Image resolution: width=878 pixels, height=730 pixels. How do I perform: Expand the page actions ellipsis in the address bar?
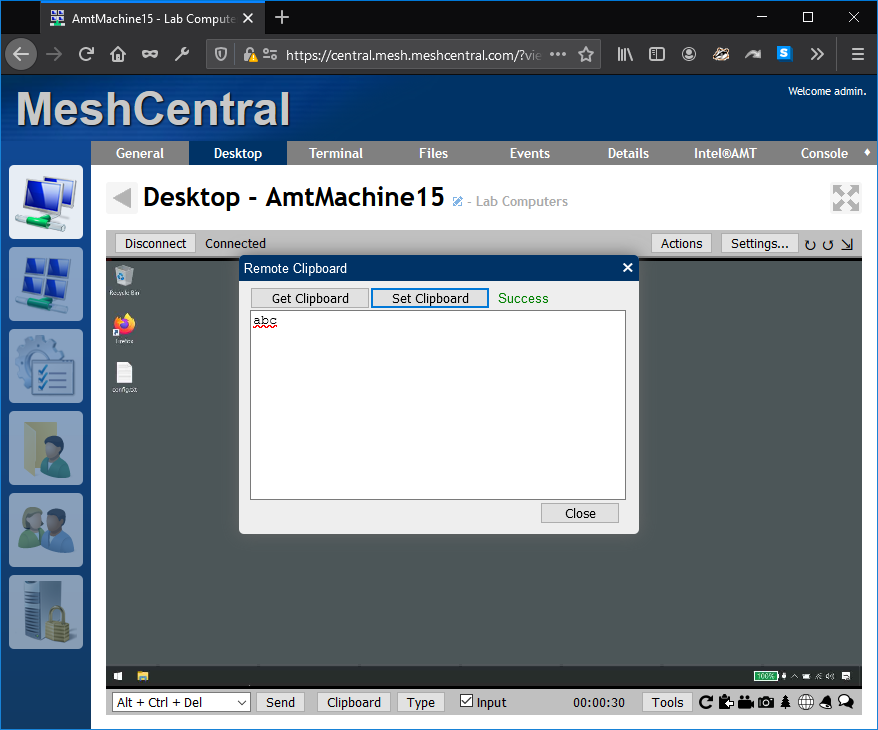[558, 54]
